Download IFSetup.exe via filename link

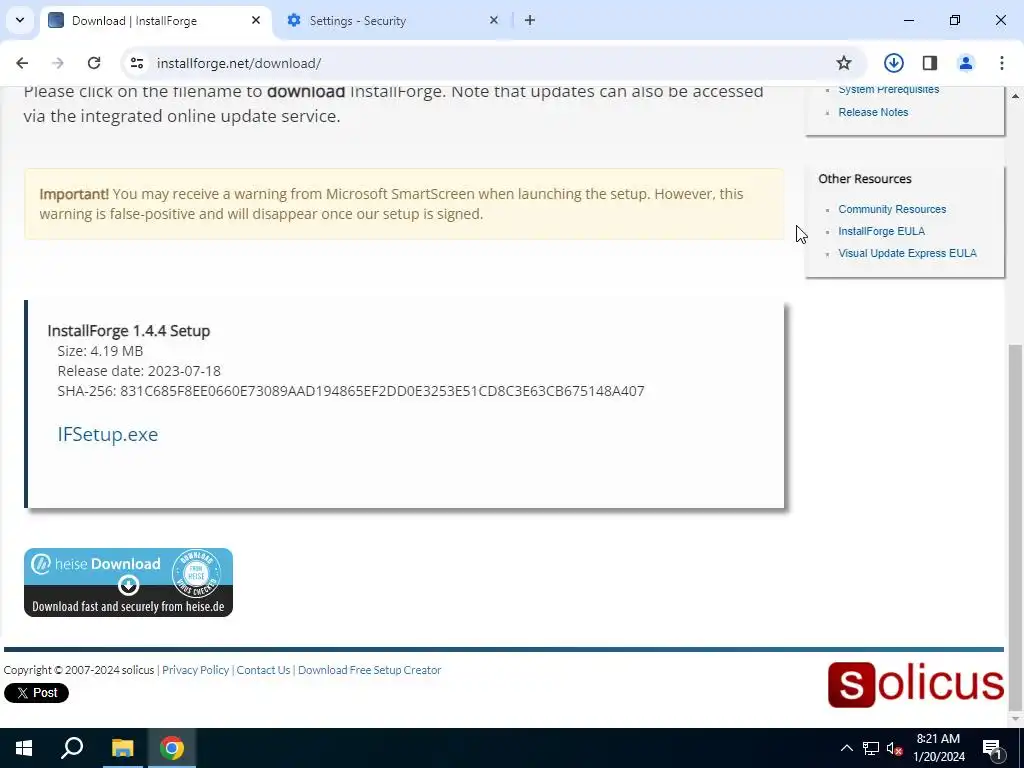point(108,434)
